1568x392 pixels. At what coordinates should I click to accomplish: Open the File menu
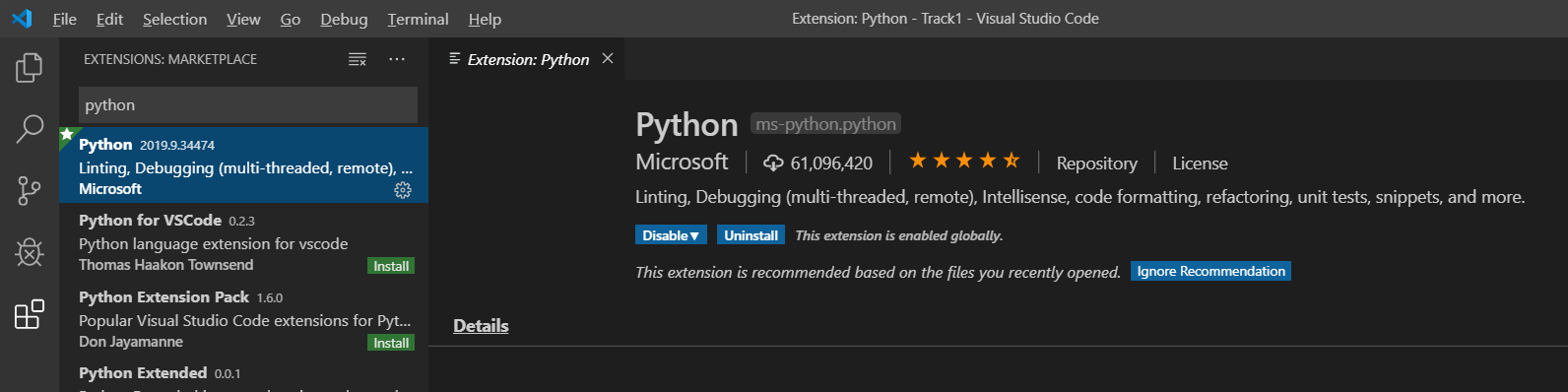click(65, 19)
